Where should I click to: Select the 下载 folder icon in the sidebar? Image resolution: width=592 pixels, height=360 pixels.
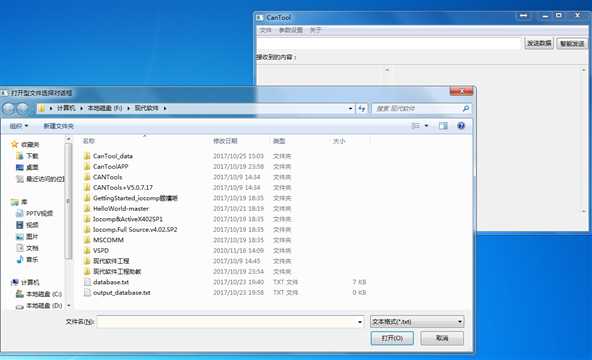(x=20, y=155)
